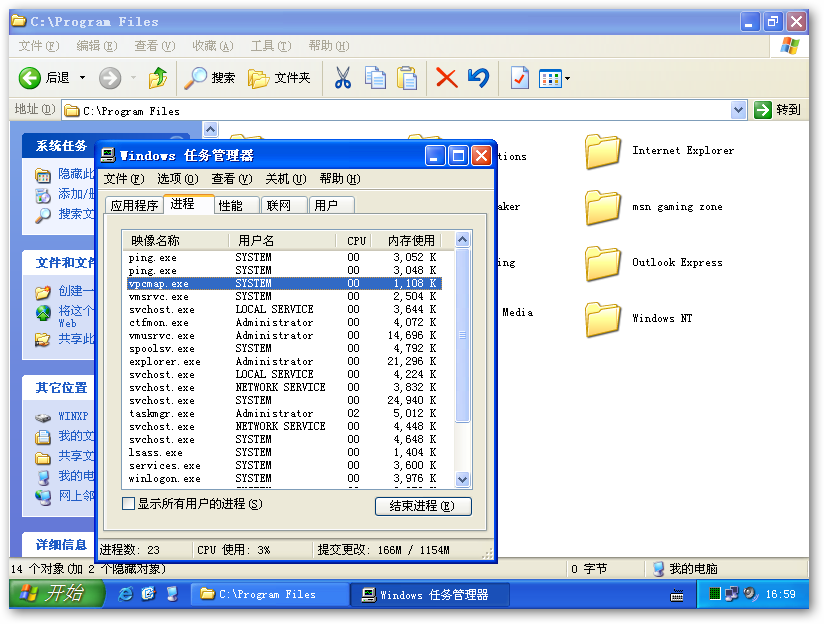Click the Forward arrow in Explorer toolbar

point(110,78)
